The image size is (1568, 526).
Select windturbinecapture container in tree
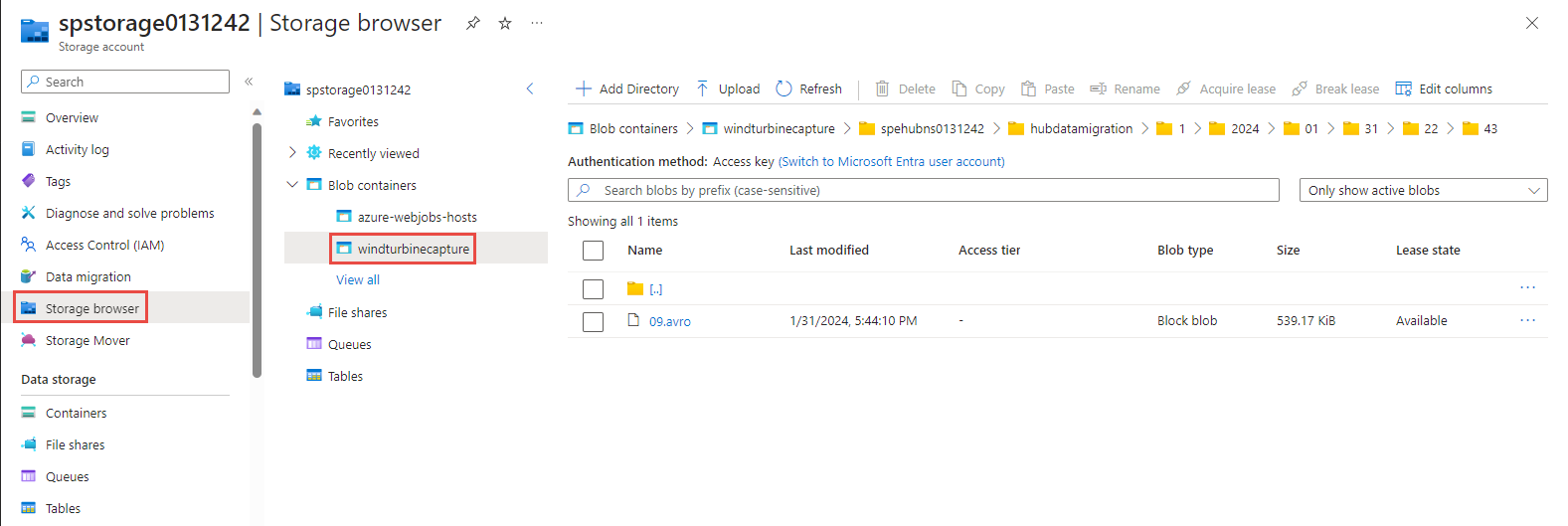(414, 249)
